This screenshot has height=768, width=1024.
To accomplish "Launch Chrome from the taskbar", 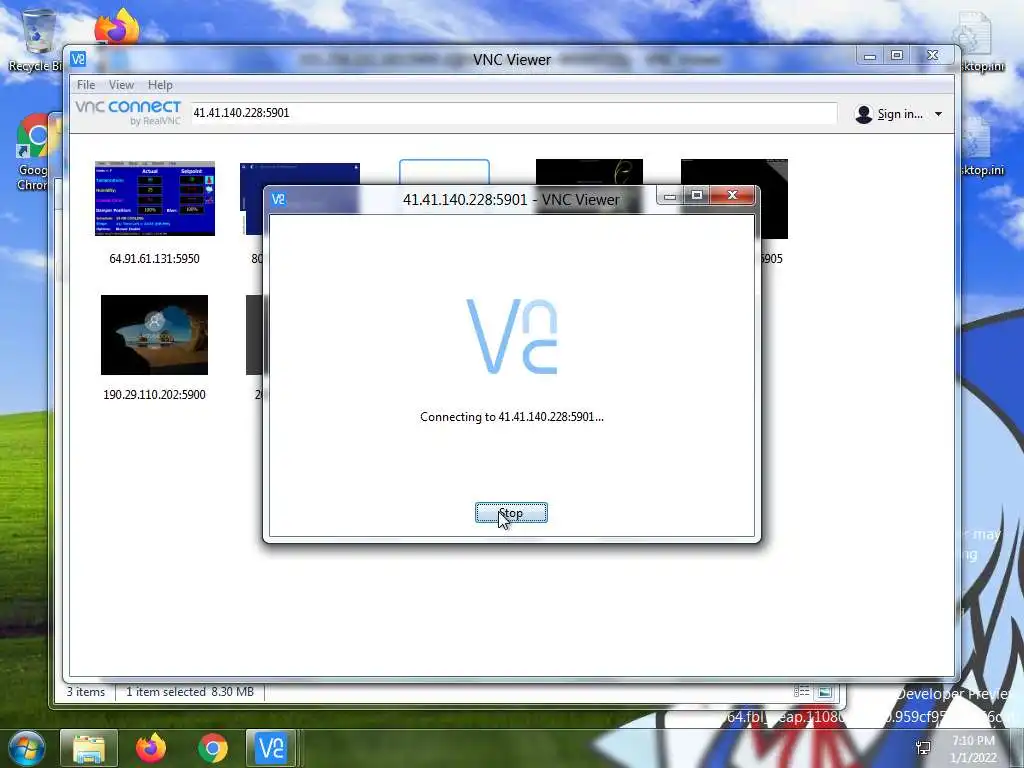I will (x=212, y=748).
